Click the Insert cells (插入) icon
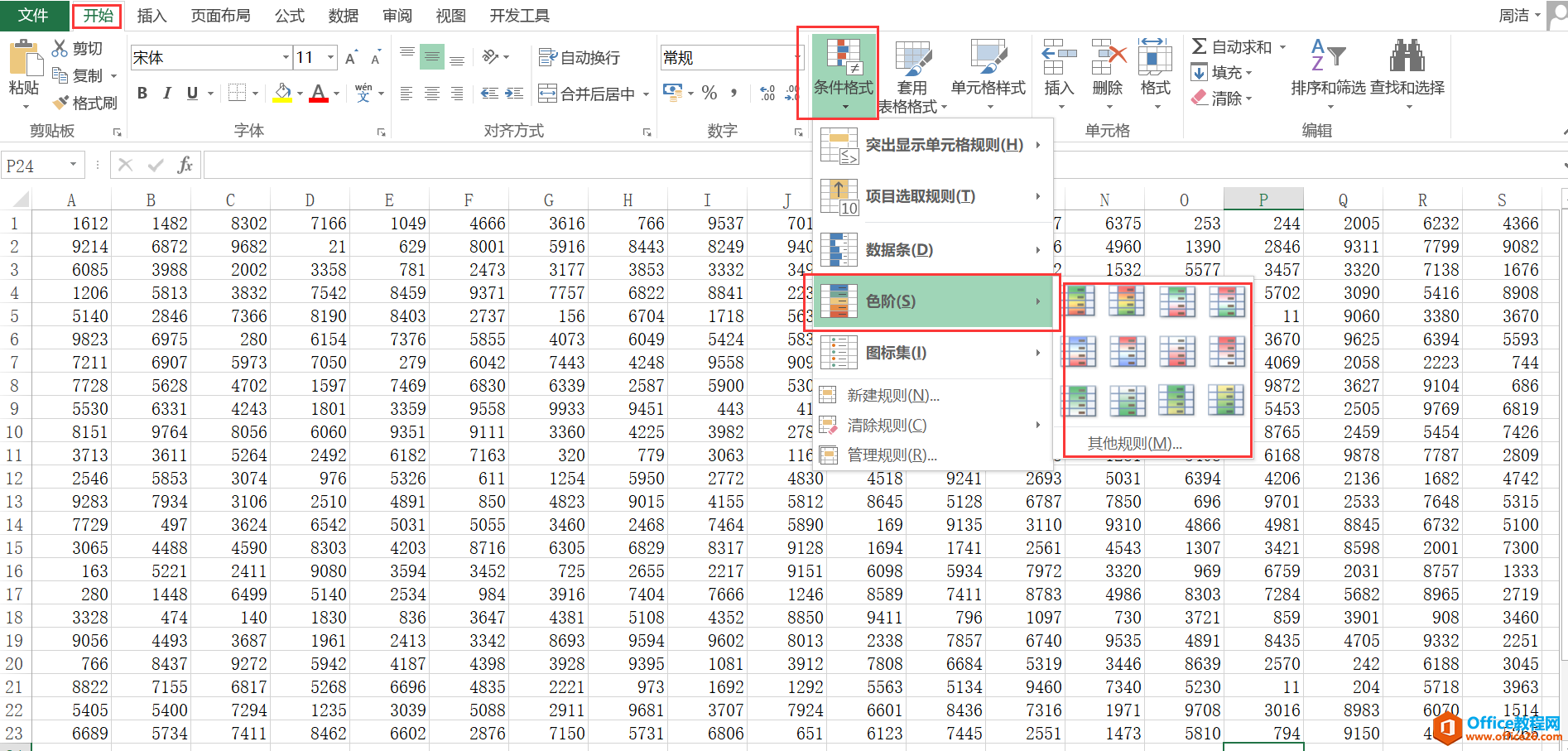Image resolution: width=1568 pixels, height=751 pixels. 1059,58
